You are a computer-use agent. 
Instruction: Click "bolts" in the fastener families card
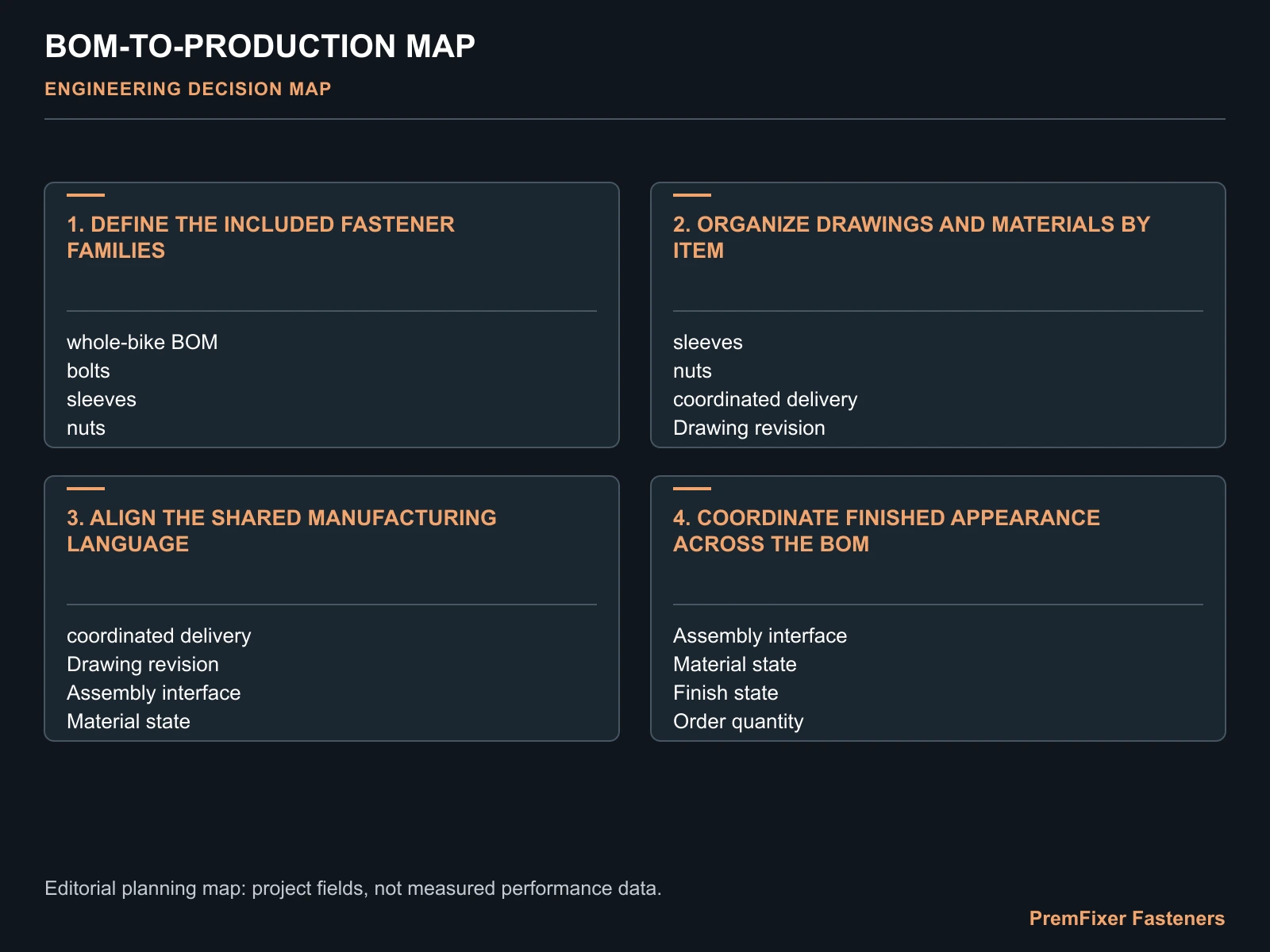click(x=88, y=370)
